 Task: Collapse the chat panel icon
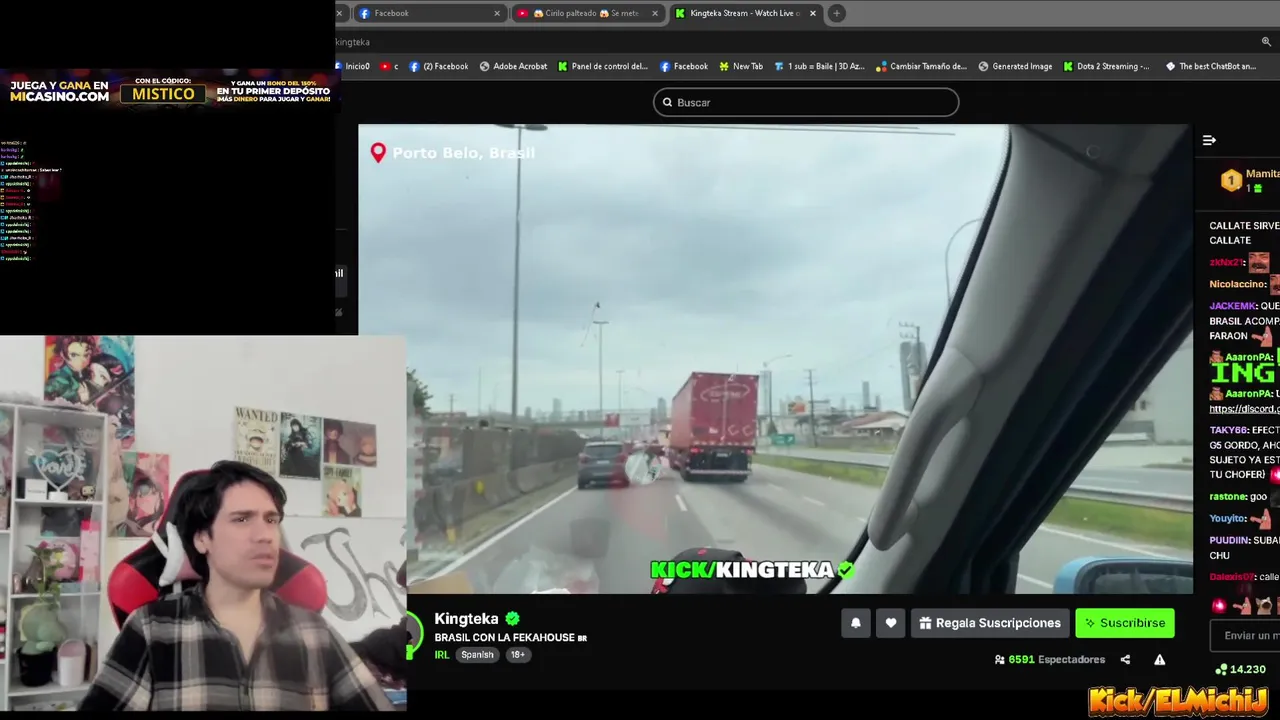pos(1209,140)
